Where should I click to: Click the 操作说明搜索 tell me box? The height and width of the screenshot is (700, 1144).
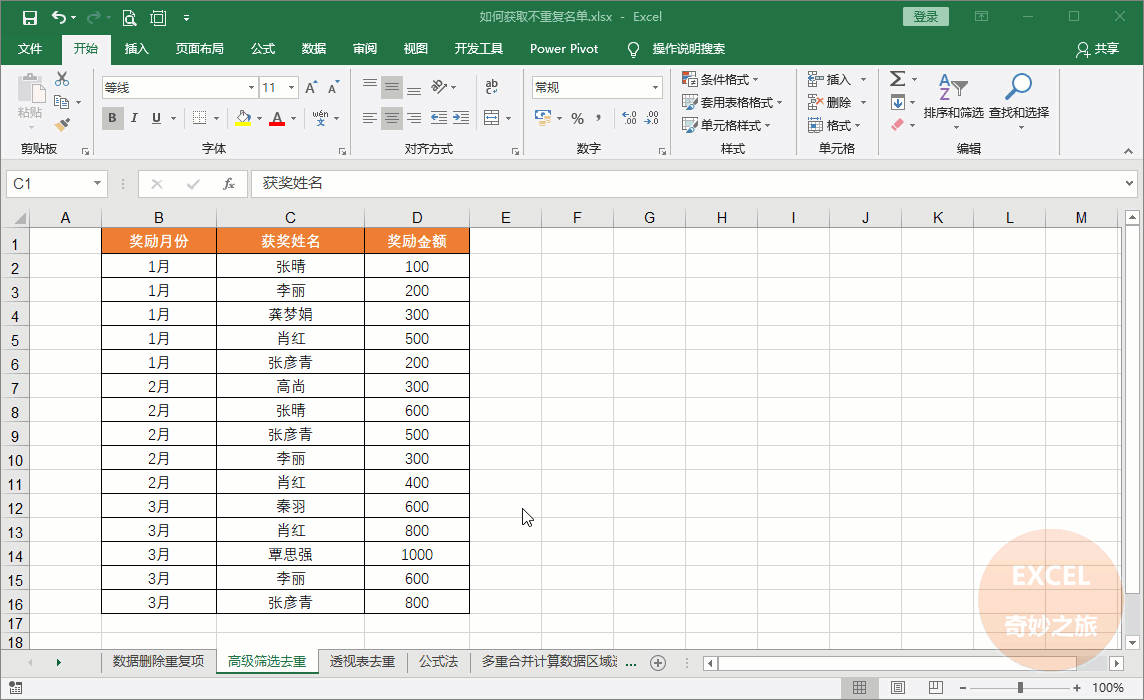click(688, 49)
